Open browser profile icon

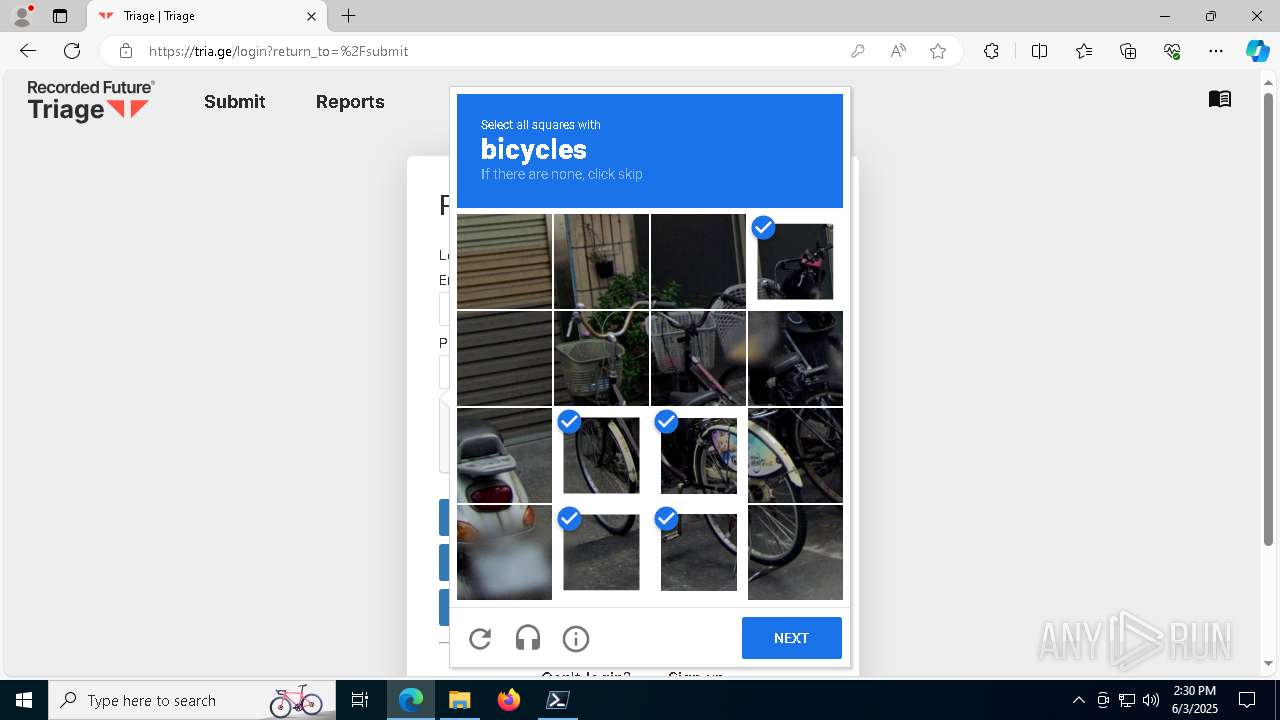pos(21,16)
